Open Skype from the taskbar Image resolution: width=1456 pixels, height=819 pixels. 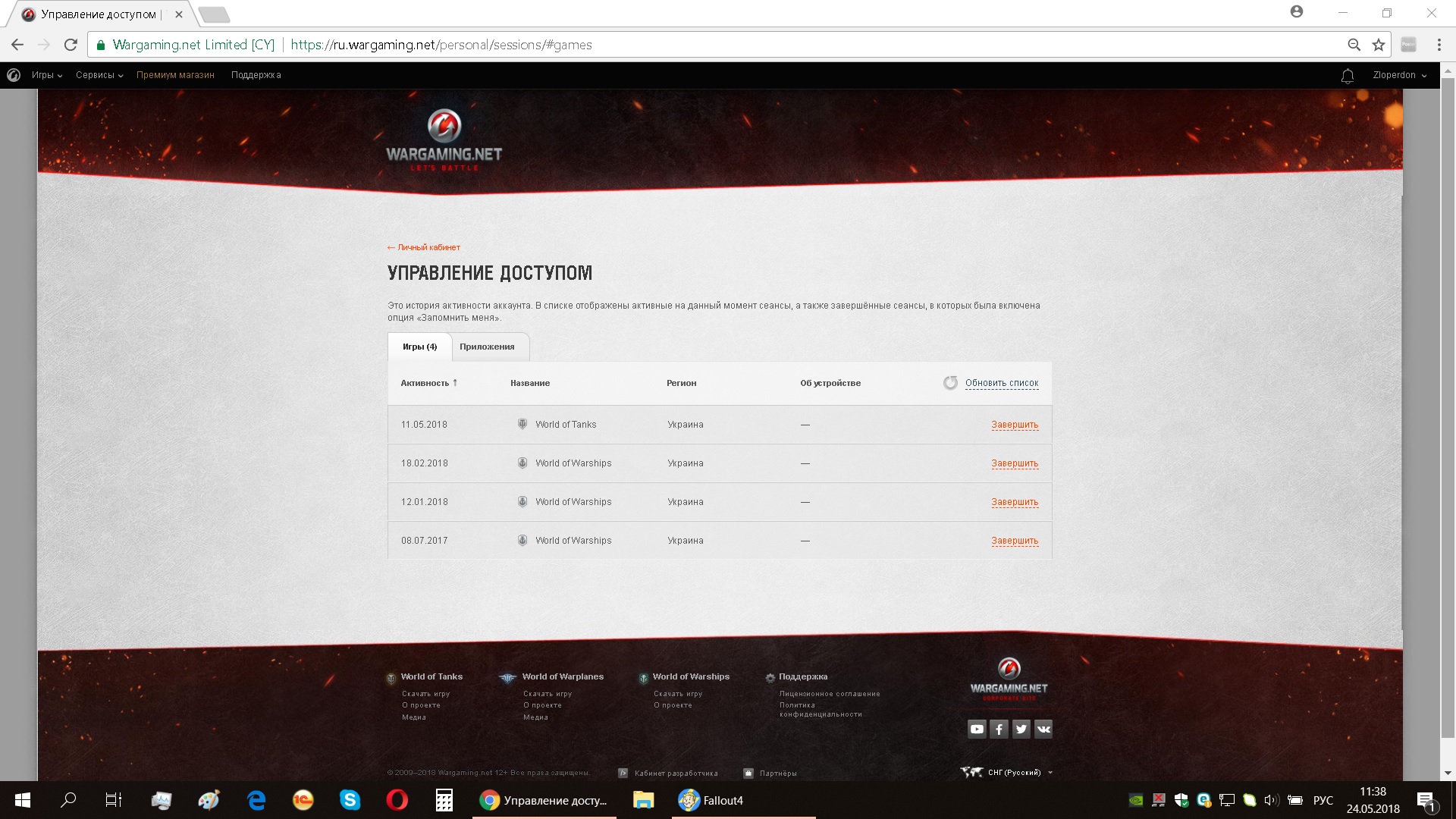pyautogui.click(x=350, y=800)
